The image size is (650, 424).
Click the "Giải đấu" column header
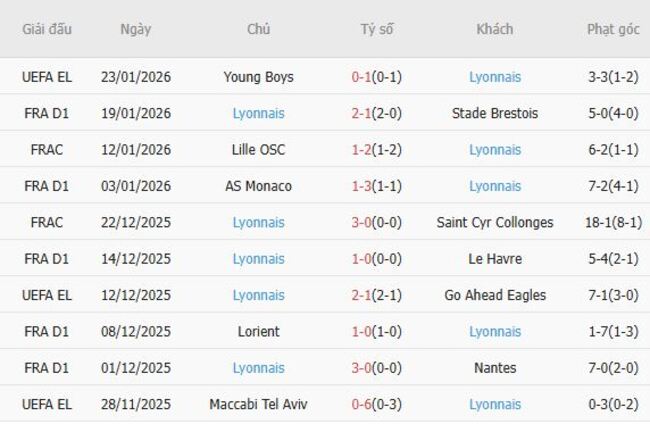point(48,29)
